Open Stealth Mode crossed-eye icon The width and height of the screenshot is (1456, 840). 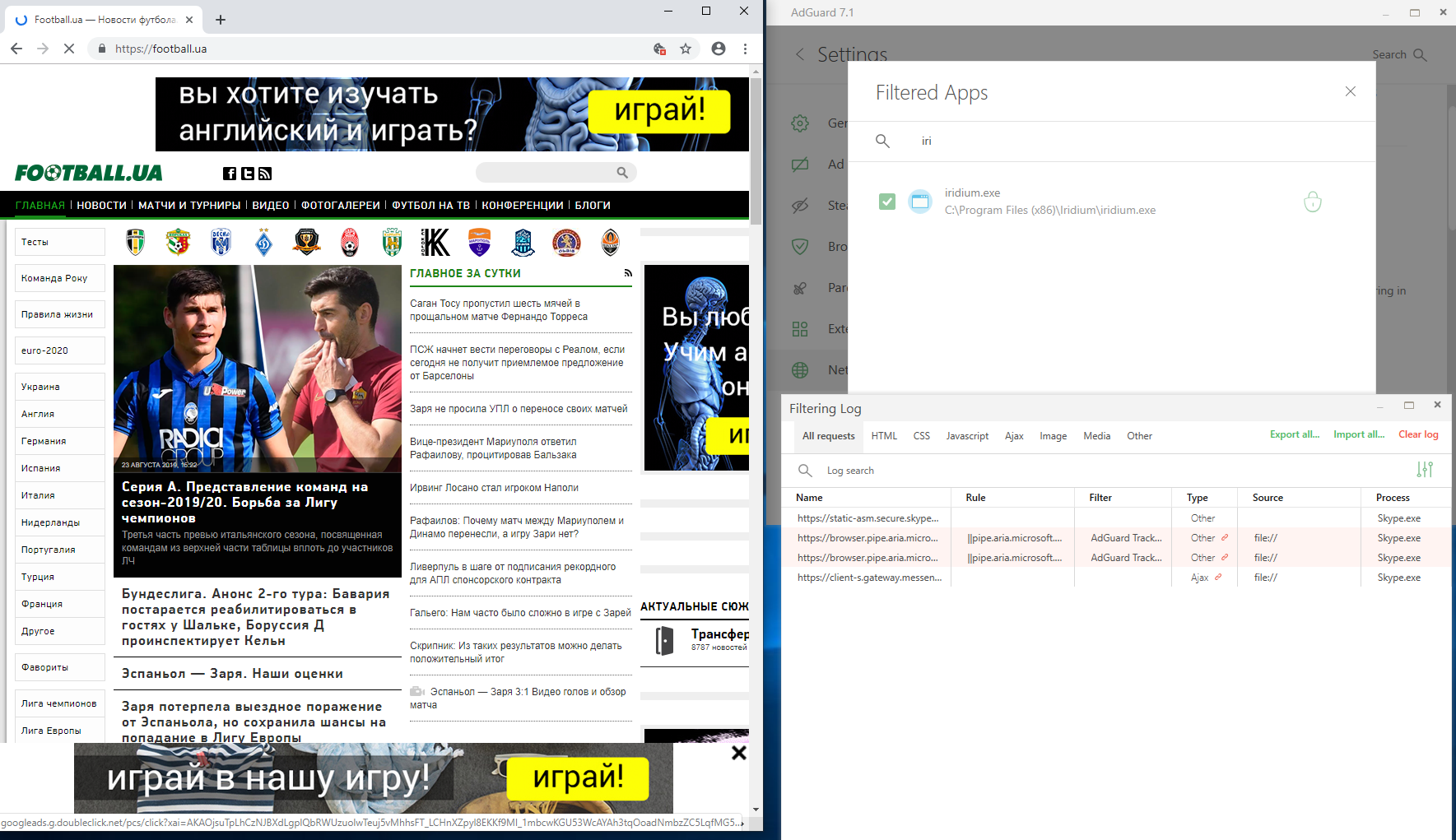coord(800,205)
